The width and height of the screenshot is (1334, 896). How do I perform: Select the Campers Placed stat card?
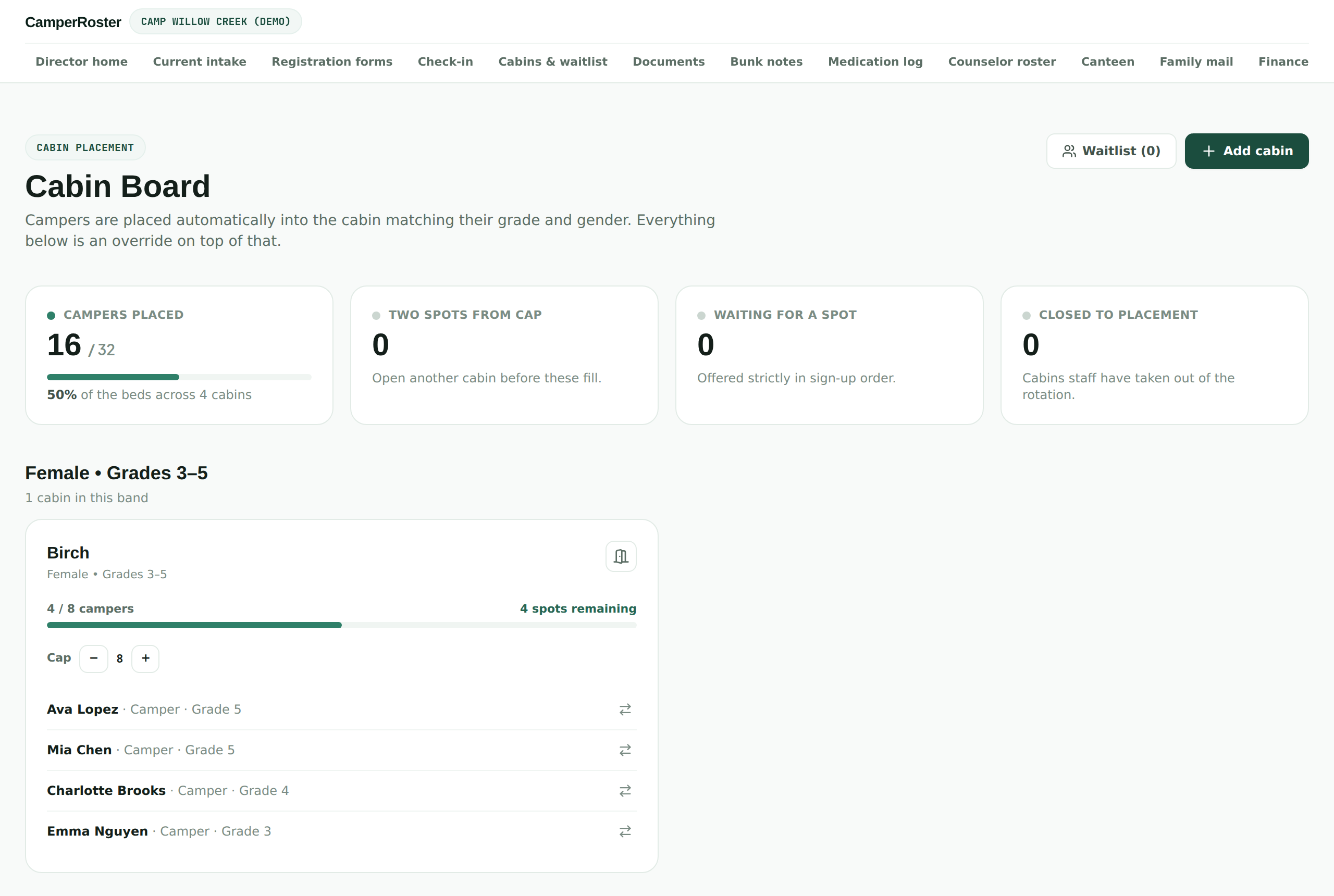point(179,355)
